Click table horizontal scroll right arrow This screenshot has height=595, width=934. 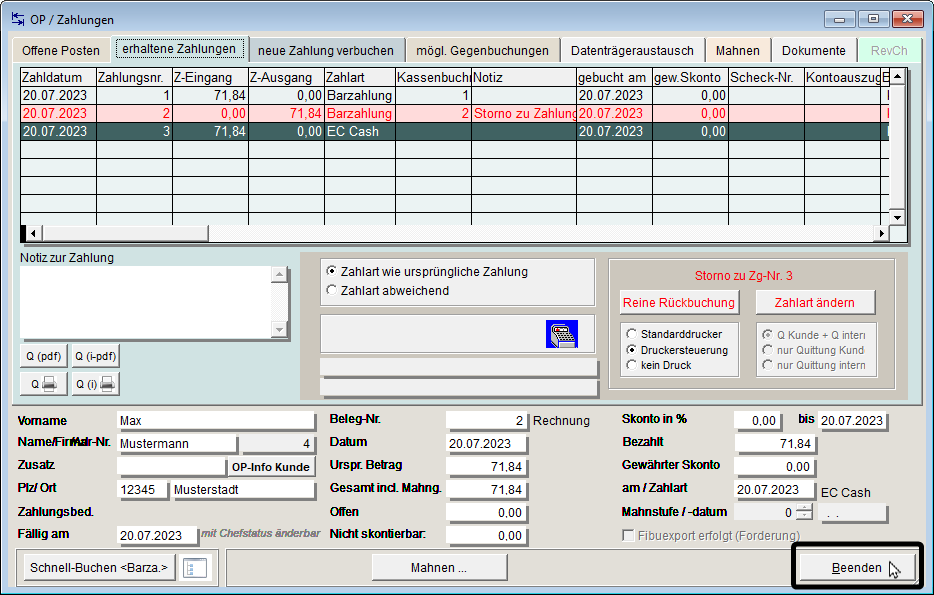click(x=881, y=233)
